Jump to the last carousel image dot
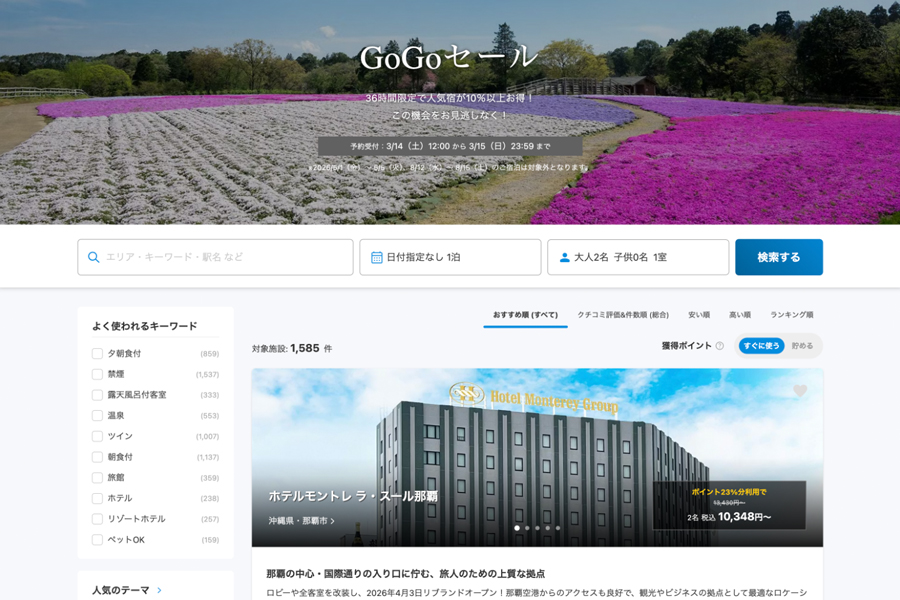The height and width of the screenshot is (600, 900). 558,528
